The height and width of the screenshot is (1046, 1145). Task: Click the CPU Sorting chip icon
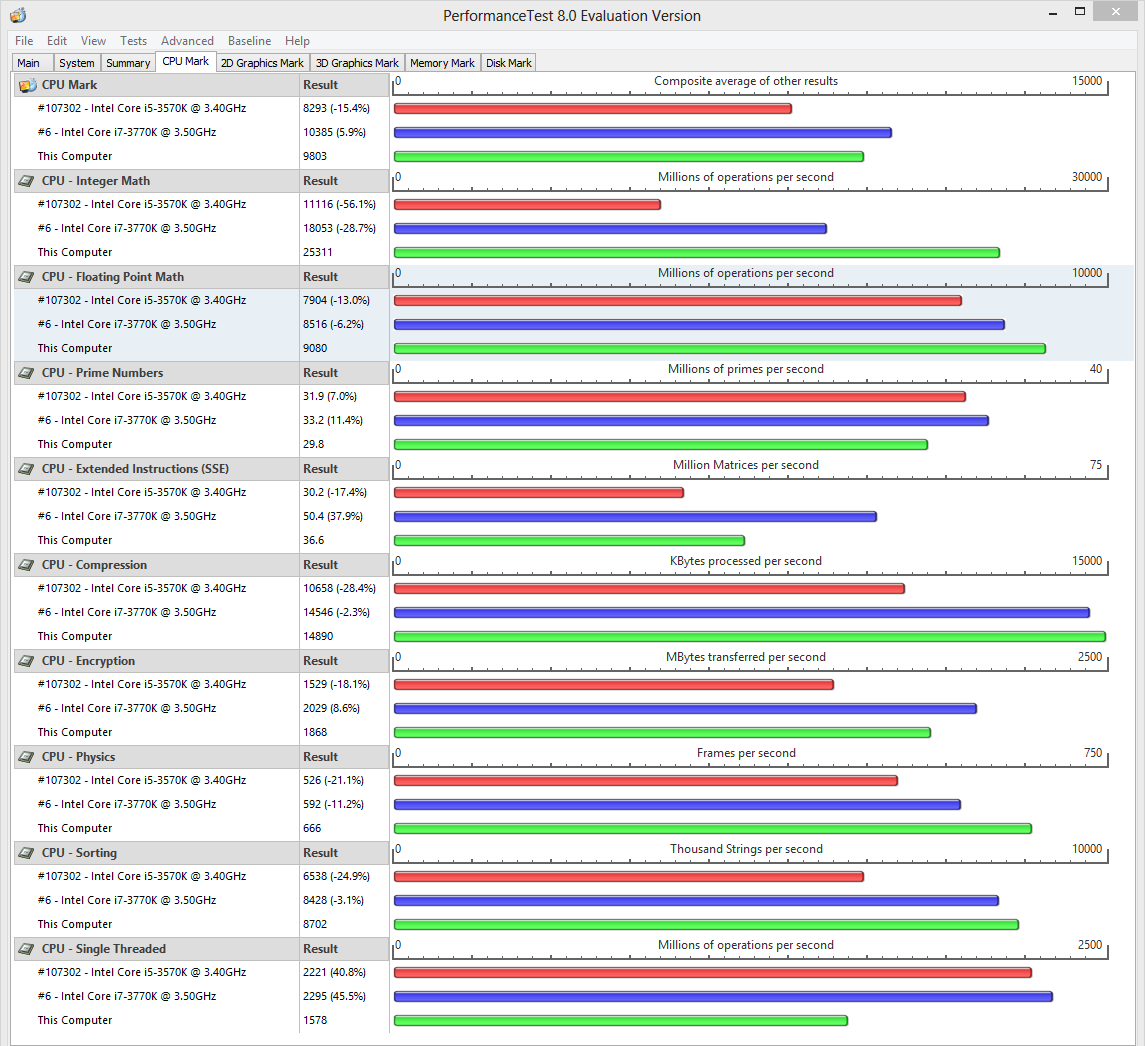[26, 853]
